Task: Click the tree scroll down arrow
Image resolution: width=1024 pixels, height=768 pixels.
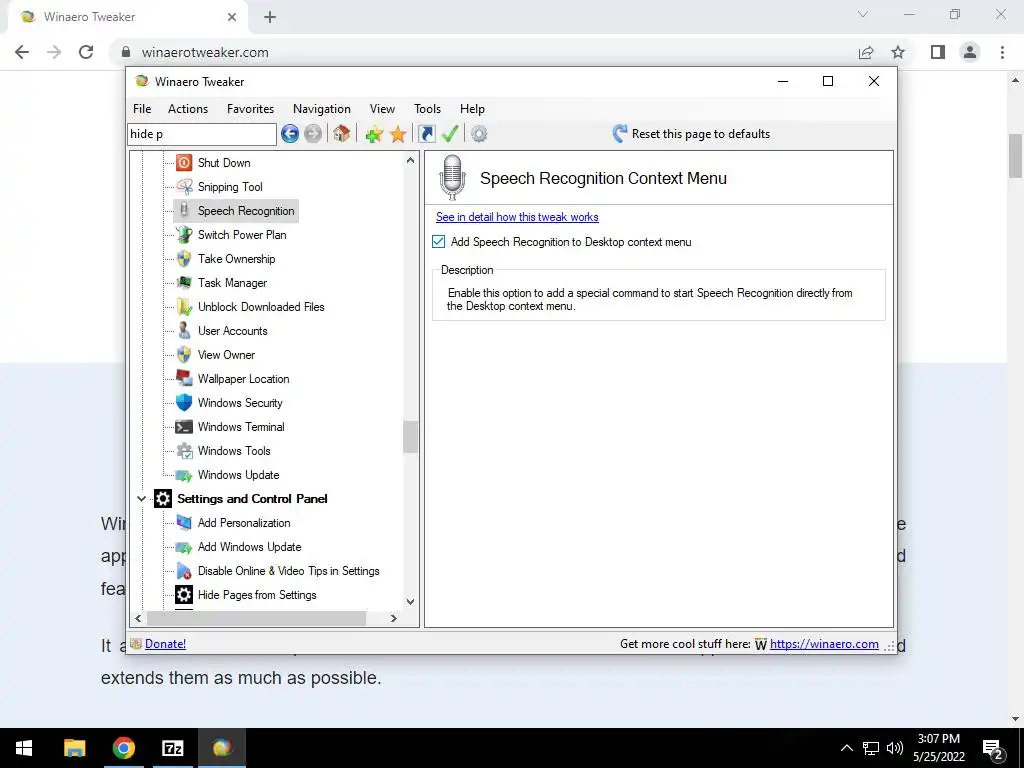Action: [410, 602]
